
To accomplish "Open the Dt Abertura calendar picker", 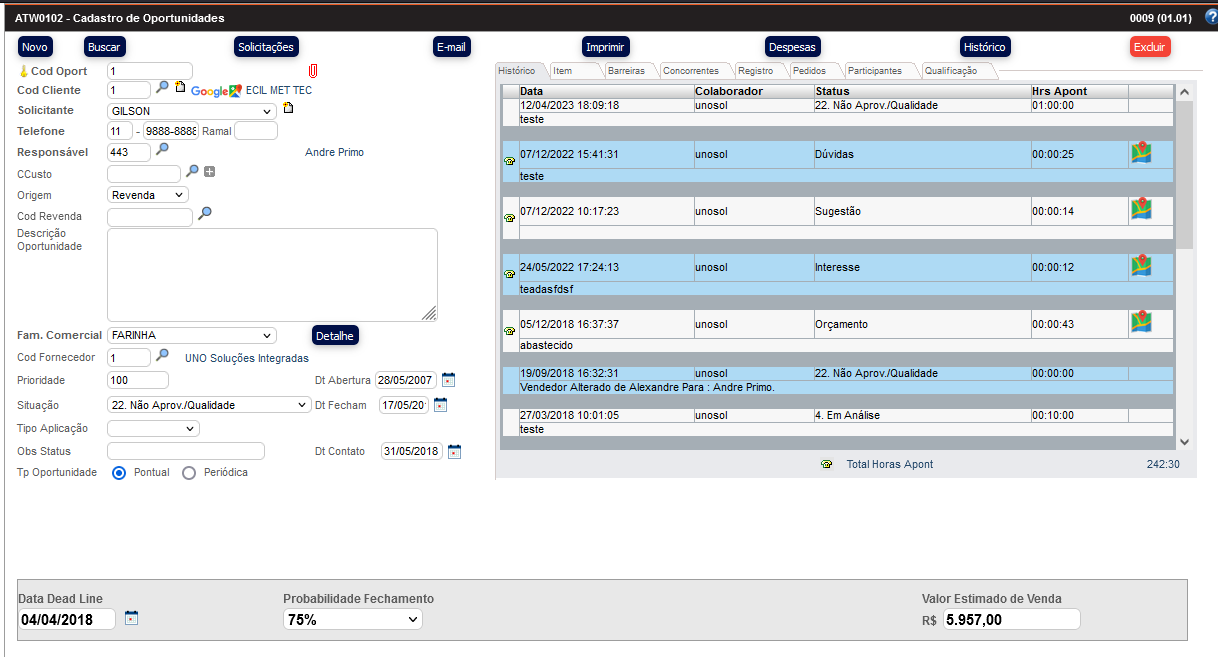I will 448,379.
